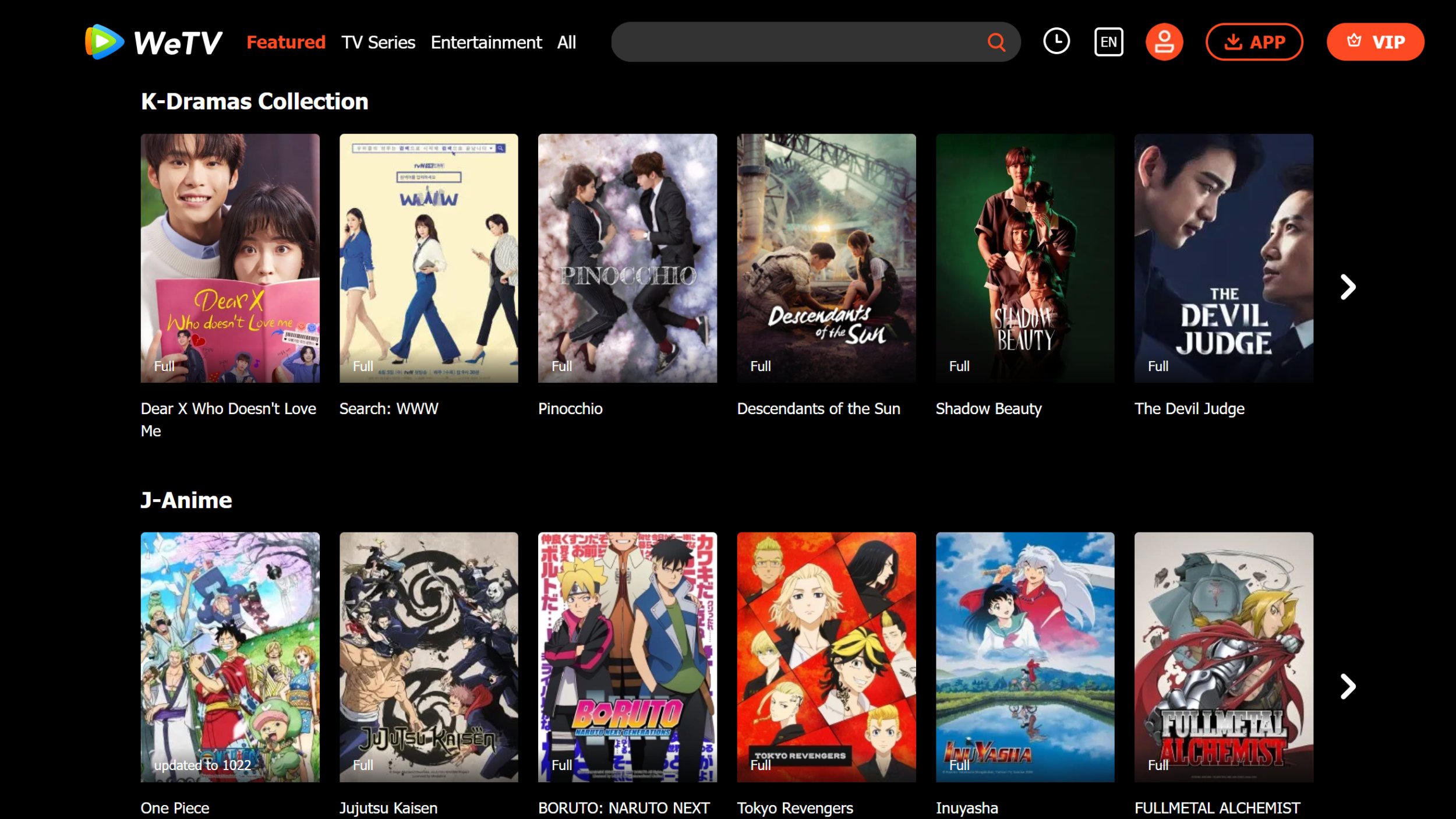Viewport: 1456px width, 819px height.
Task: Click the WeTV logo
Action: coord(154,42)
